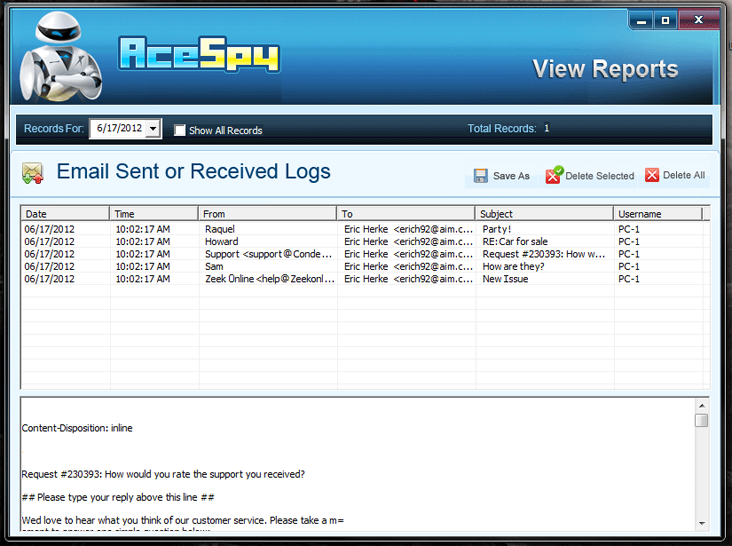This screenshot has height=546, width=732.
Task: Sort emails by Subject column header
Action: pos(544,214)
